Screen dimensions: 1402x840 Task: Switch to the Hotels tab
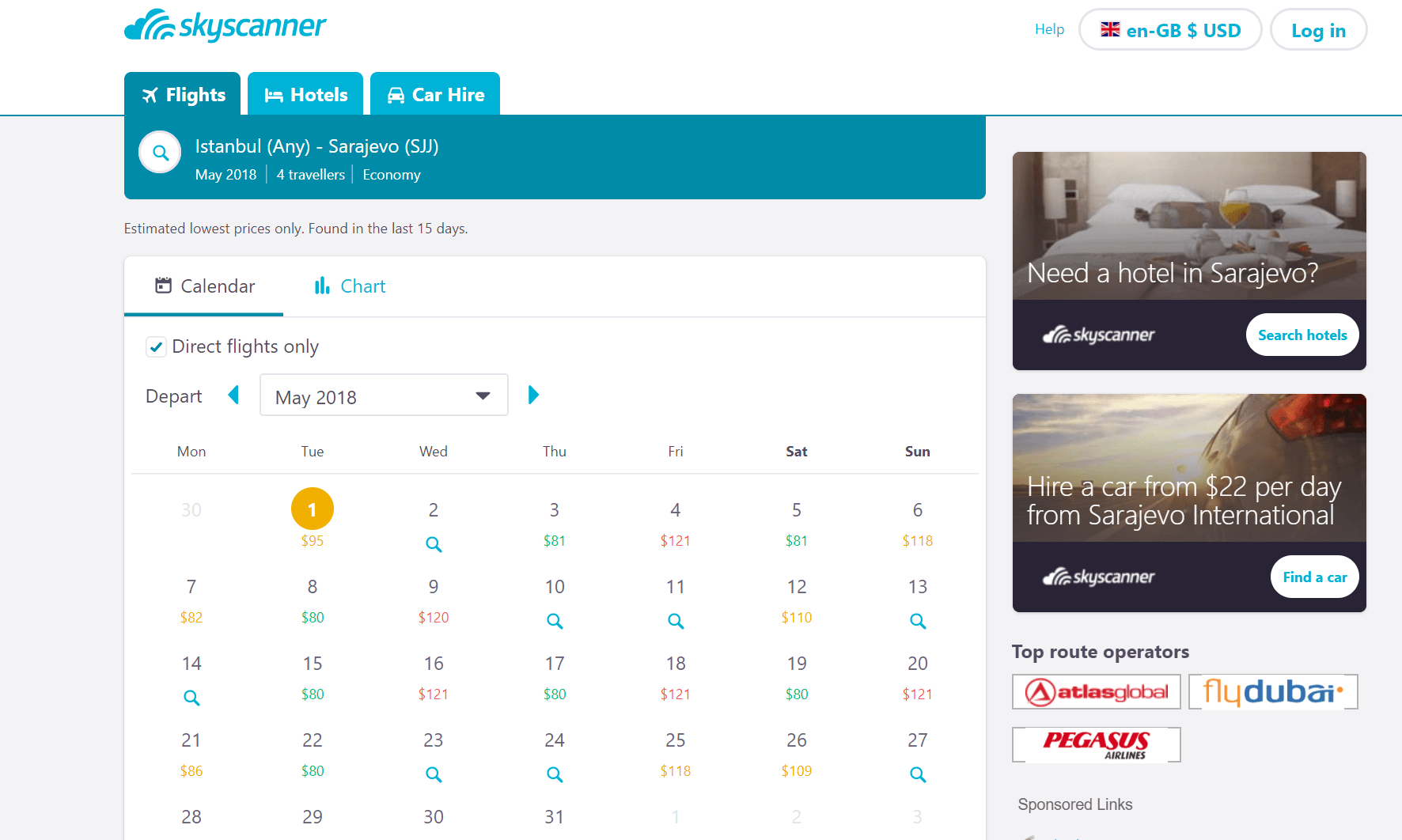pyautogui.click(x=305, y=94)
